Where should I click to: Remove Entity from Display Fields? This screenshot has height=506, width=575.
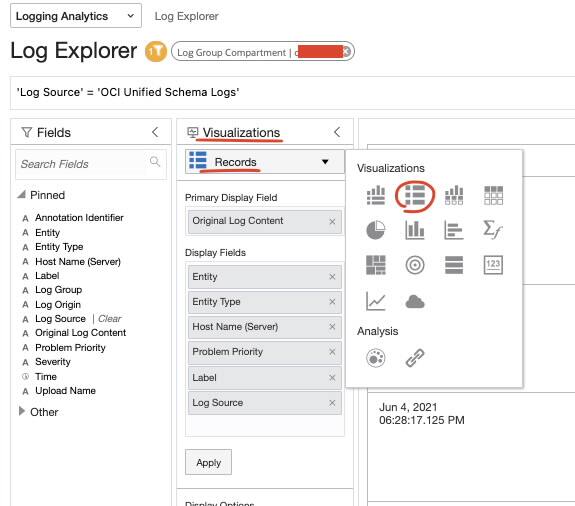[x=332, y=277]
